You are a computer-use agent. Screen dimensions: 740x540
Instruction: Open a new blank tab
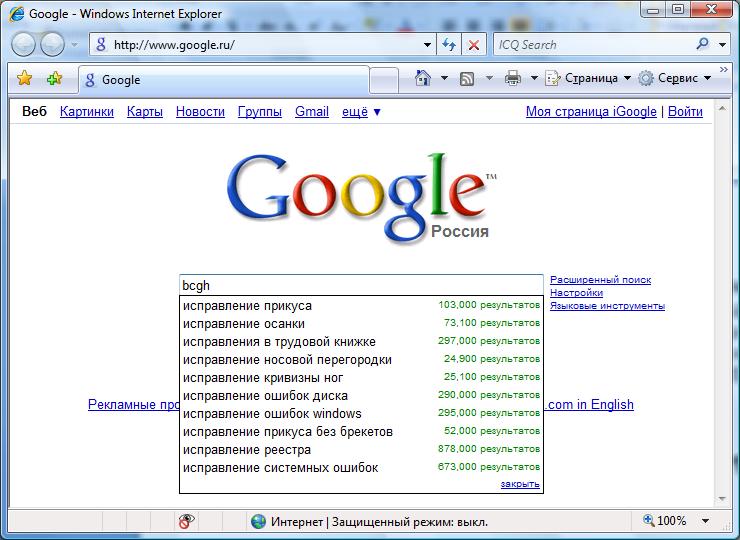[384, 80]
